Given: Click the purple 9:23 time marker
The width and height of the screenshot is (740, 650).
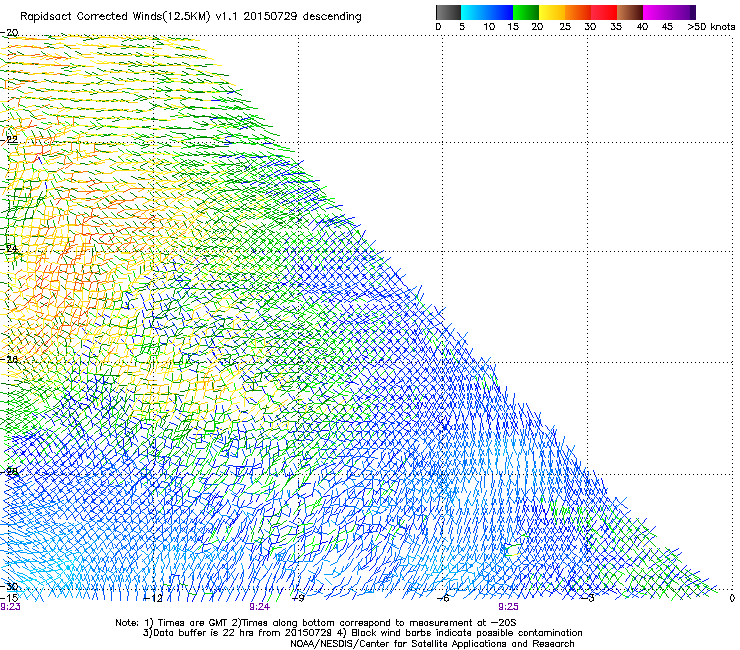Looking at the screenshot, I should coord(10,607).
